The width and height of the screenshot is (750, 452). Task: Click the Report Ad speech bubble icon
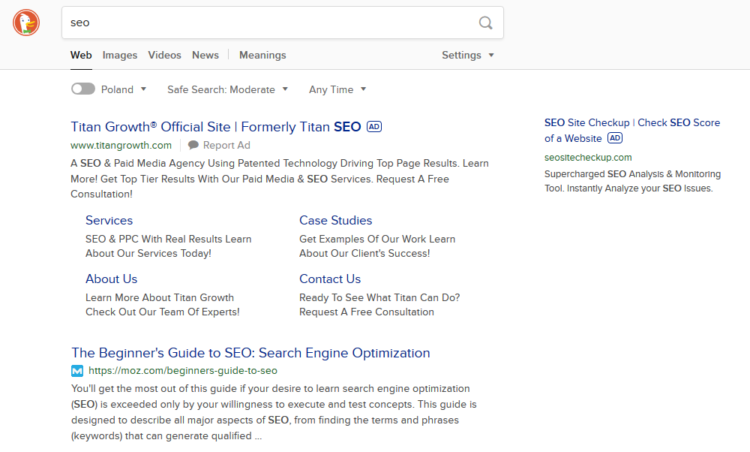click(194, 145)
